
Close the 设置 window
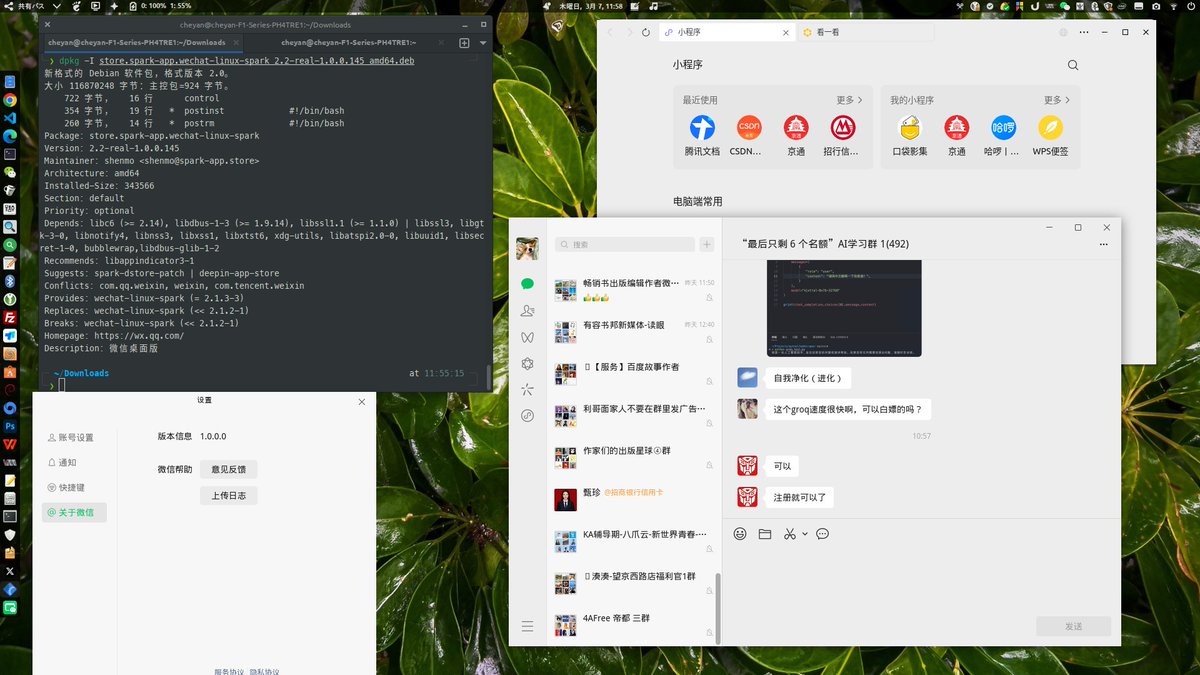[x=362, y=402]
